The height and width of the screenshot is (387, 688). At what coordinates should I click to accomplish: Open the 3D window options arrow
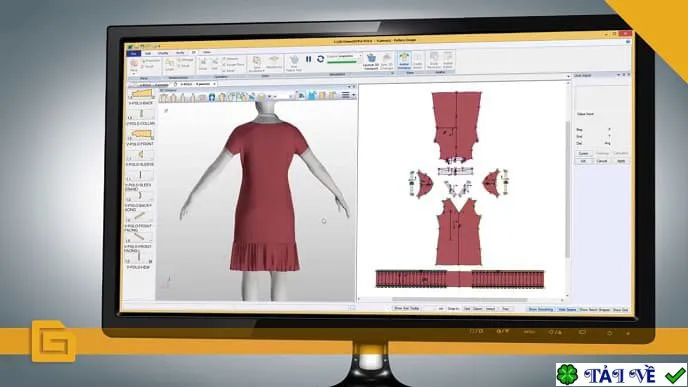pos(349,87)
